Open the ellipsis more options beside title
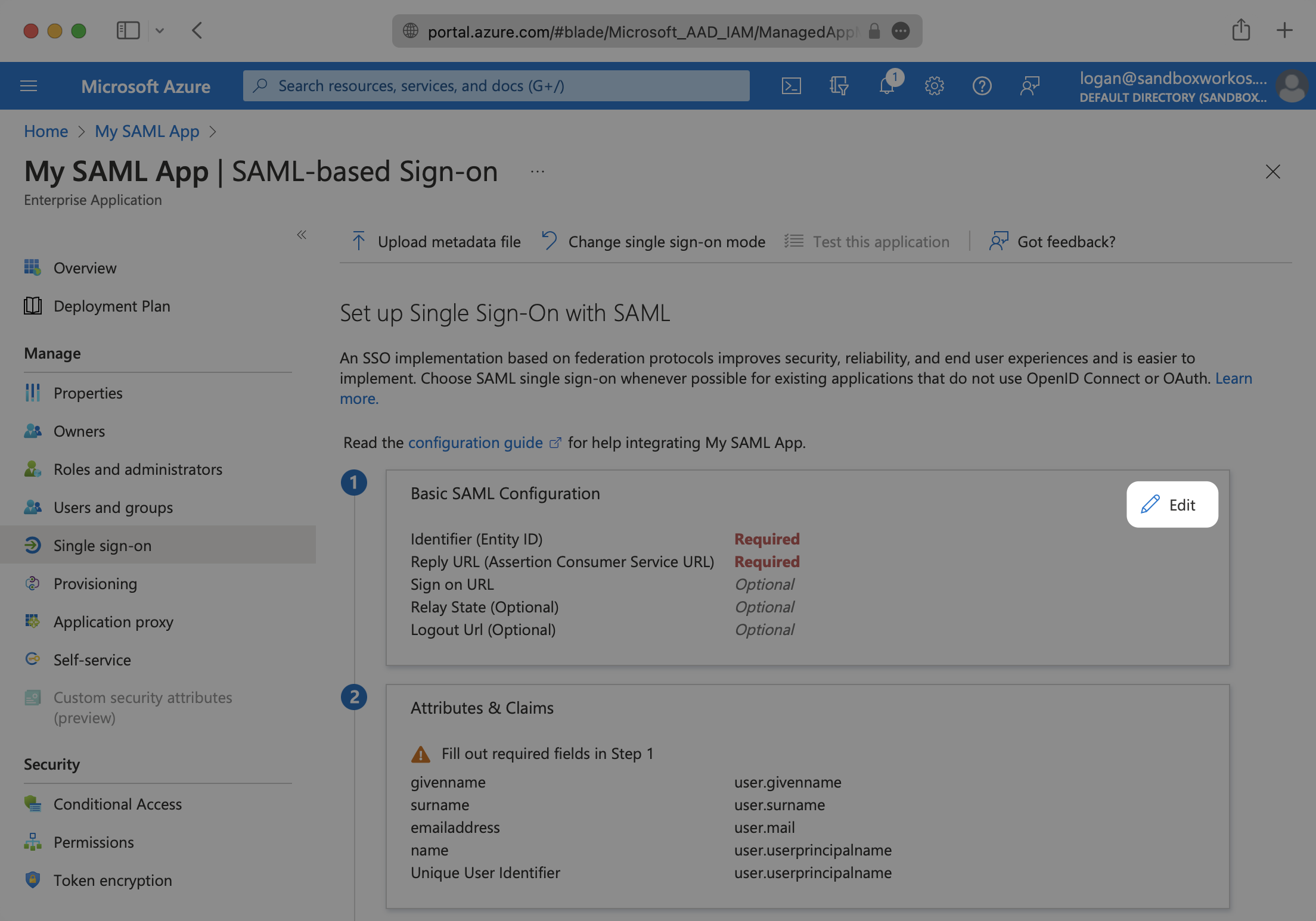Screen dimensions: 1316x921 tap(538, 172)
